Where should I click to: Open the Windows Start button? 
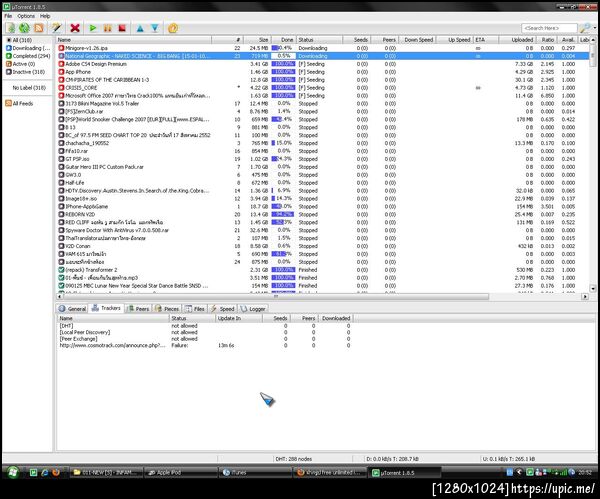point(13,472)
